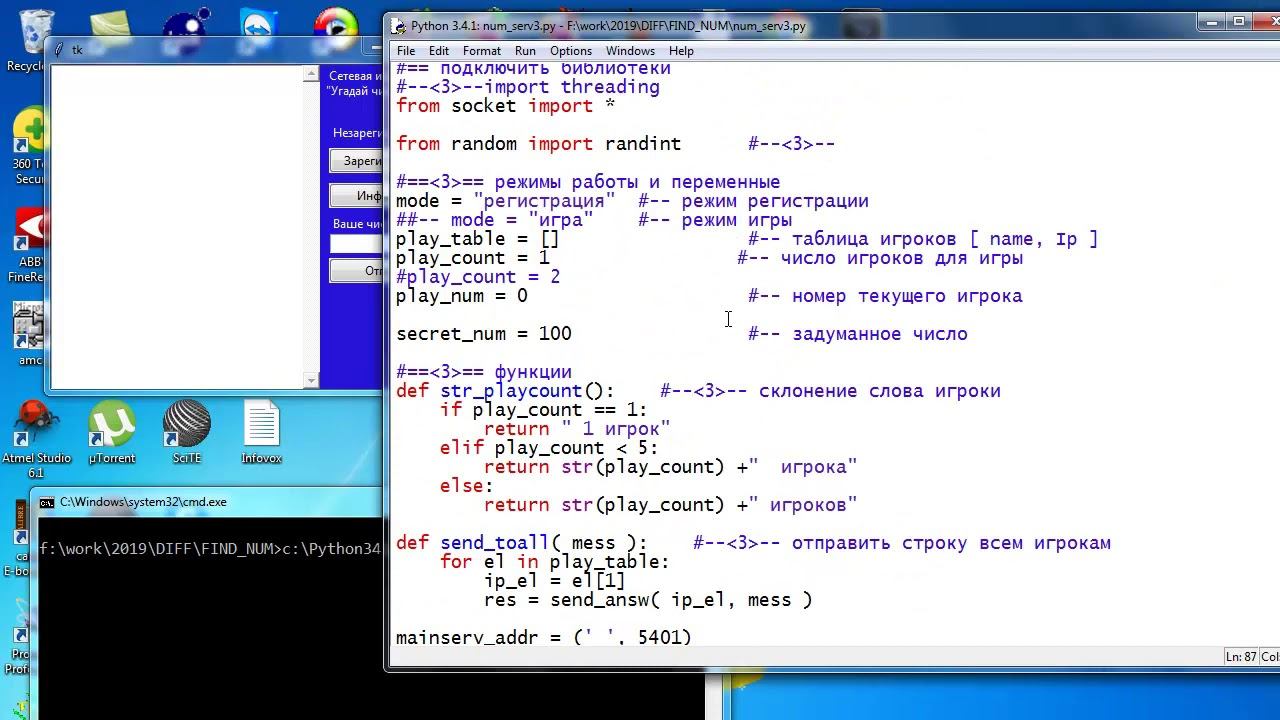Focus the 'Ваше число' entry field
The image size is (1280, 720).
(357, 244)
